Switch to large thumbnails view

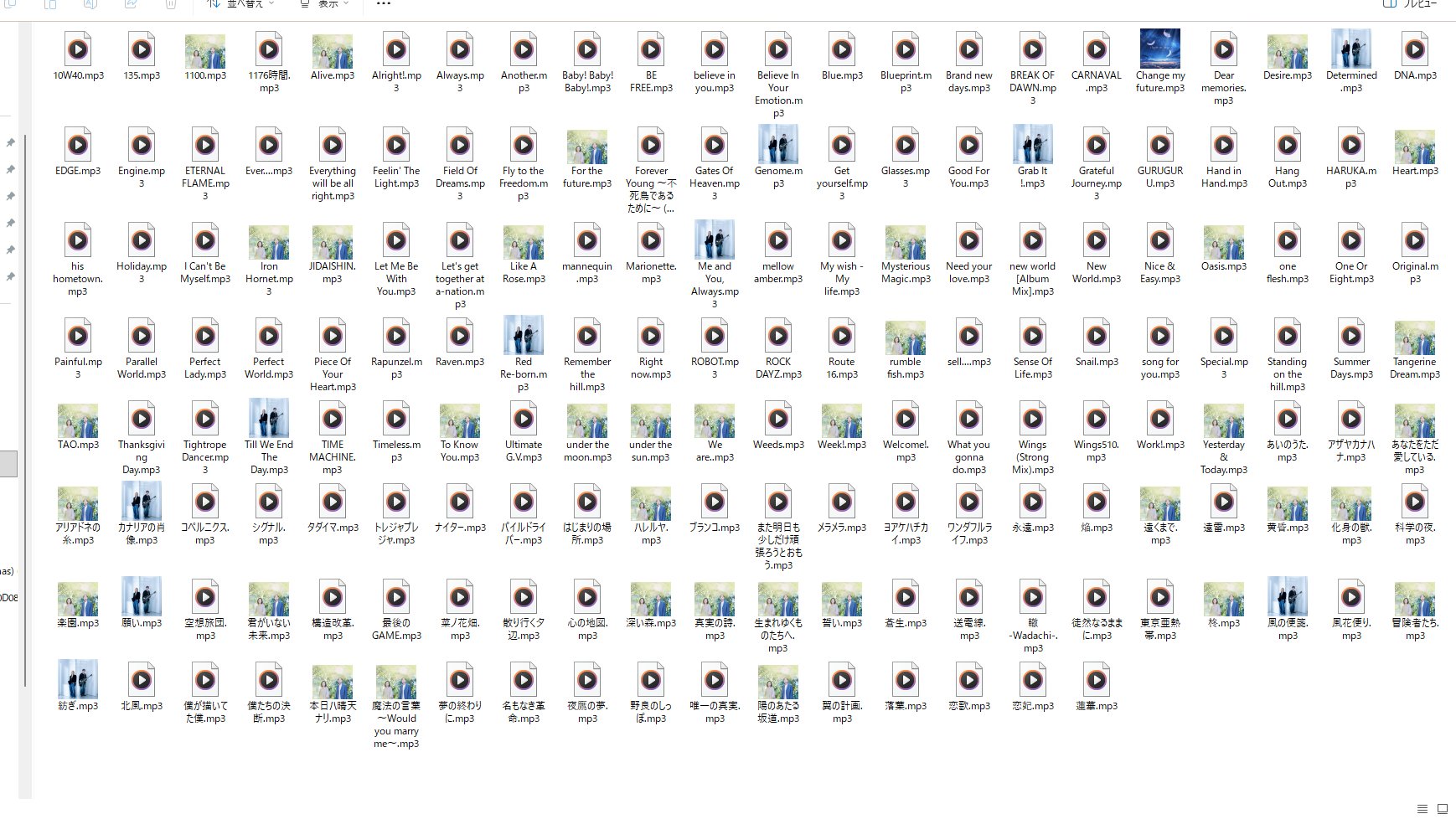tap(1443, 809)
